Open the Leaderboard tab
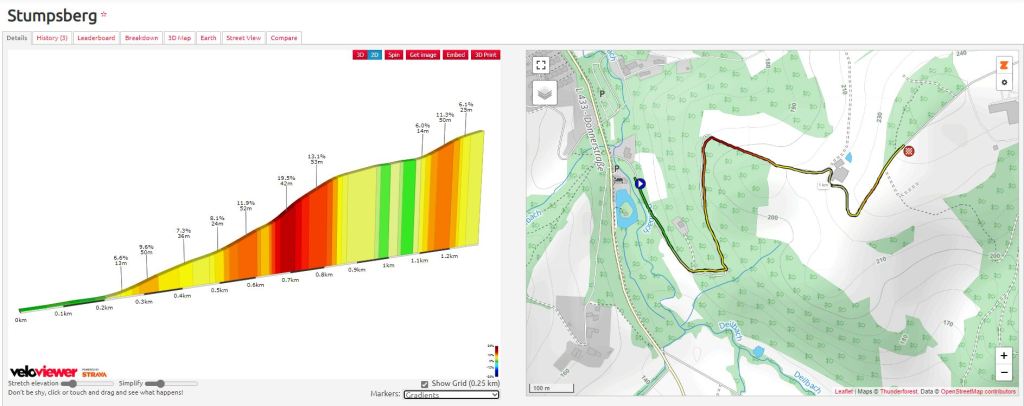The width and height of the screenshot is (1024, 406). pyautogui.click(x=94, y=37)
